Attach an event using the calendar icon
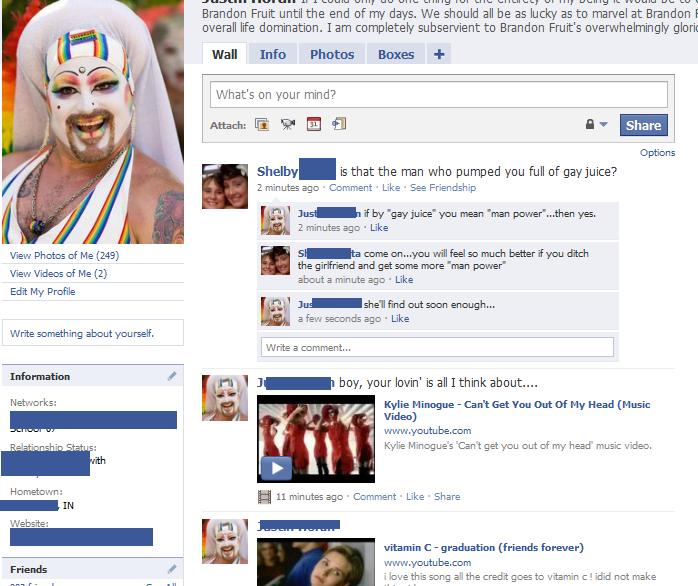The height and width of the screenshot is (586, 698). coord(313,125)
